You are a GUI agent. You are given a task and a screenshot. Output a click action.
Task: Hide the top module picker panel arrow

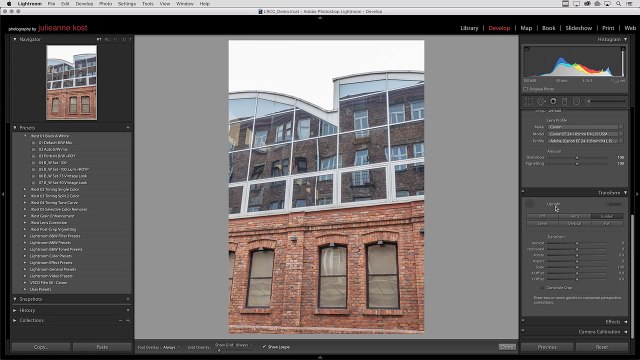[x=320, y=18]
